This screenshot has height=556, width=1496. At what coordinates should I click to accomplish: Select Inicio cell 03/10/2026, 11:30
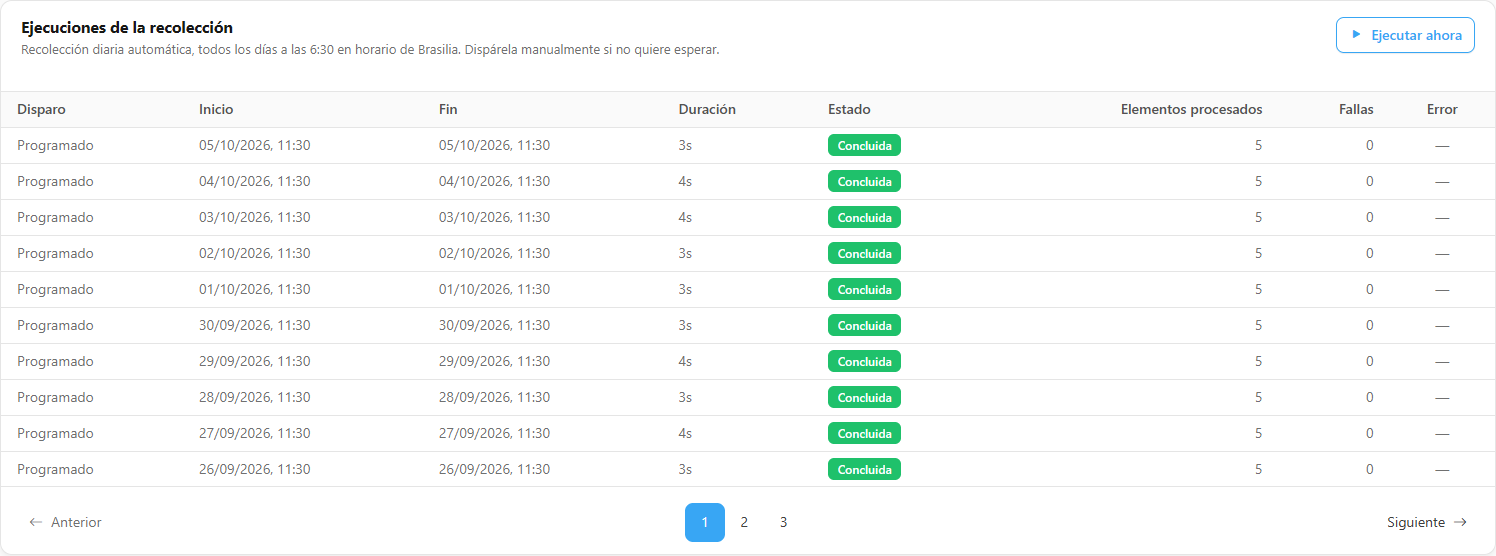pyautogui.click(x=254, y=217)
